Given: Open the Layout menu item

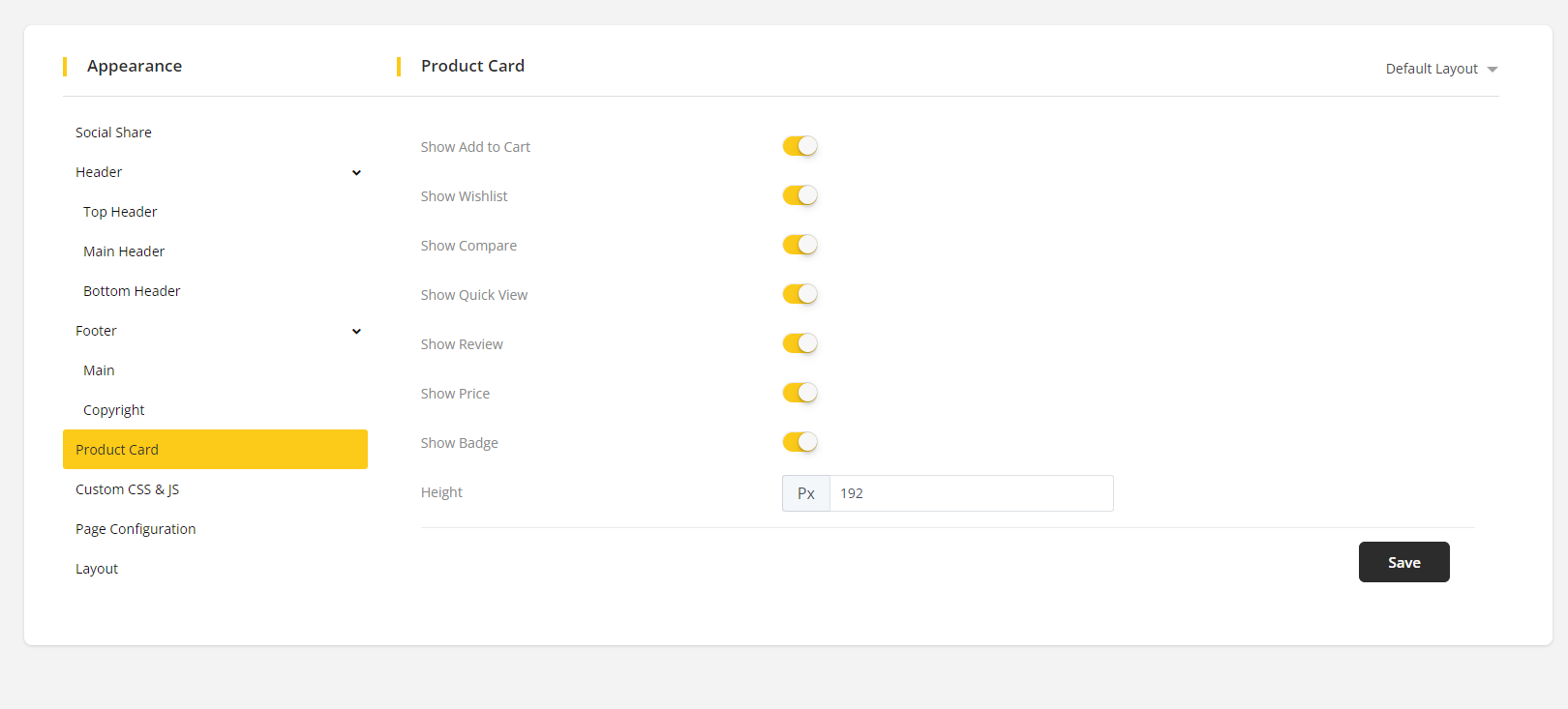Looking at the screenshot, I should (x=97, y=569).
